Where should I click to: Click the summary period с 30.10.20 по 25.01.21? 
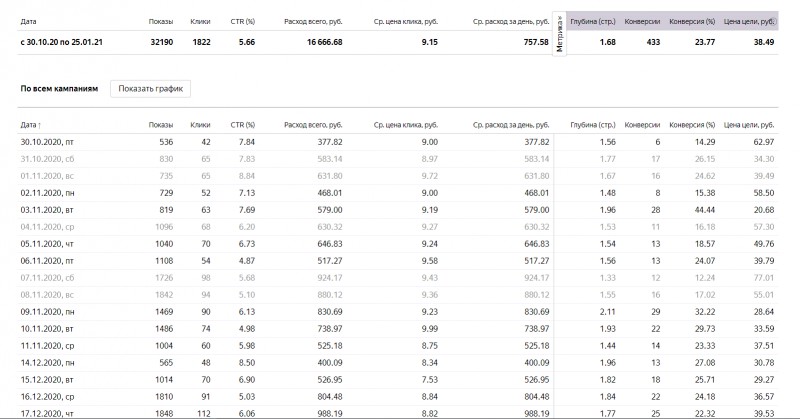pyautogui.click(x=61, y=42)
